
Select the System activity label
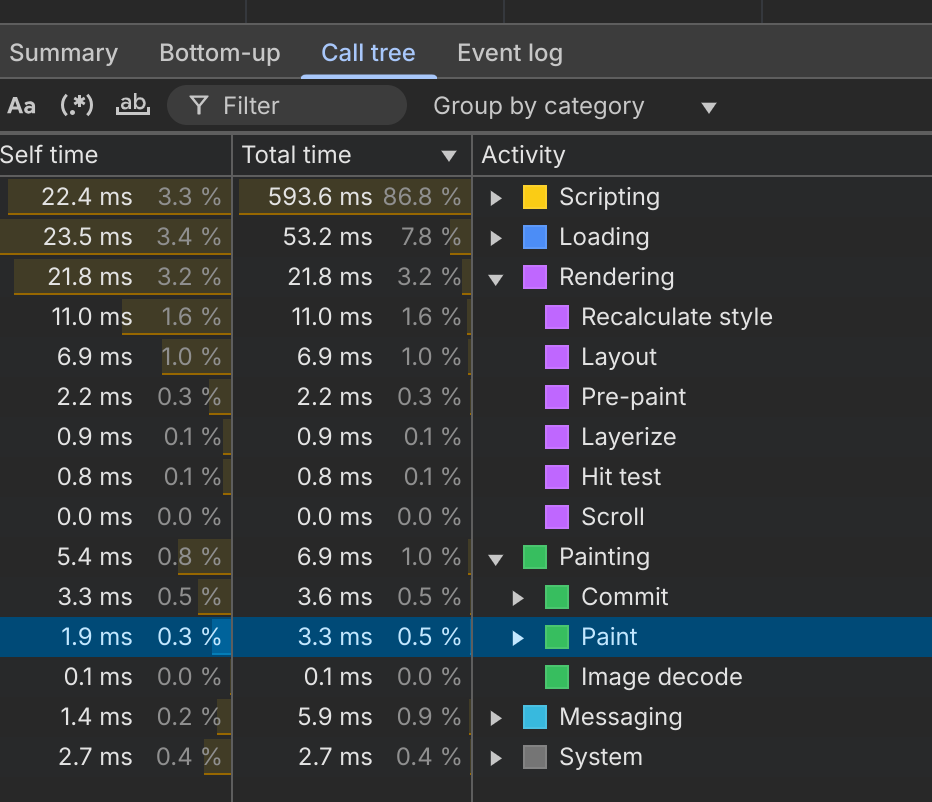tap(601, 756)
